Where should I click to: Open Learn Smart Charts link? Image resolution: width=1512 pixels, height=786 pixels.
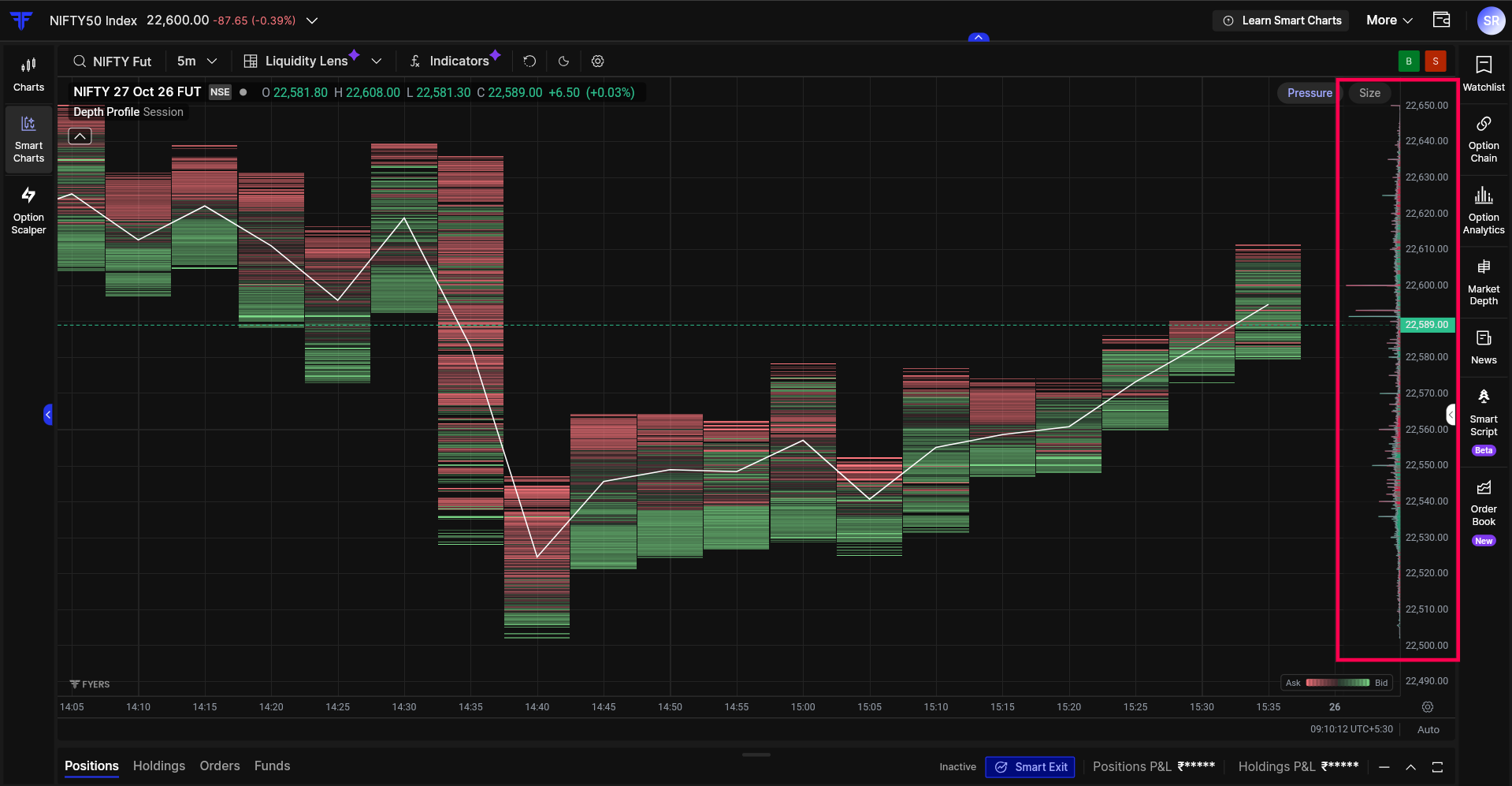(x=1281, y=20)
